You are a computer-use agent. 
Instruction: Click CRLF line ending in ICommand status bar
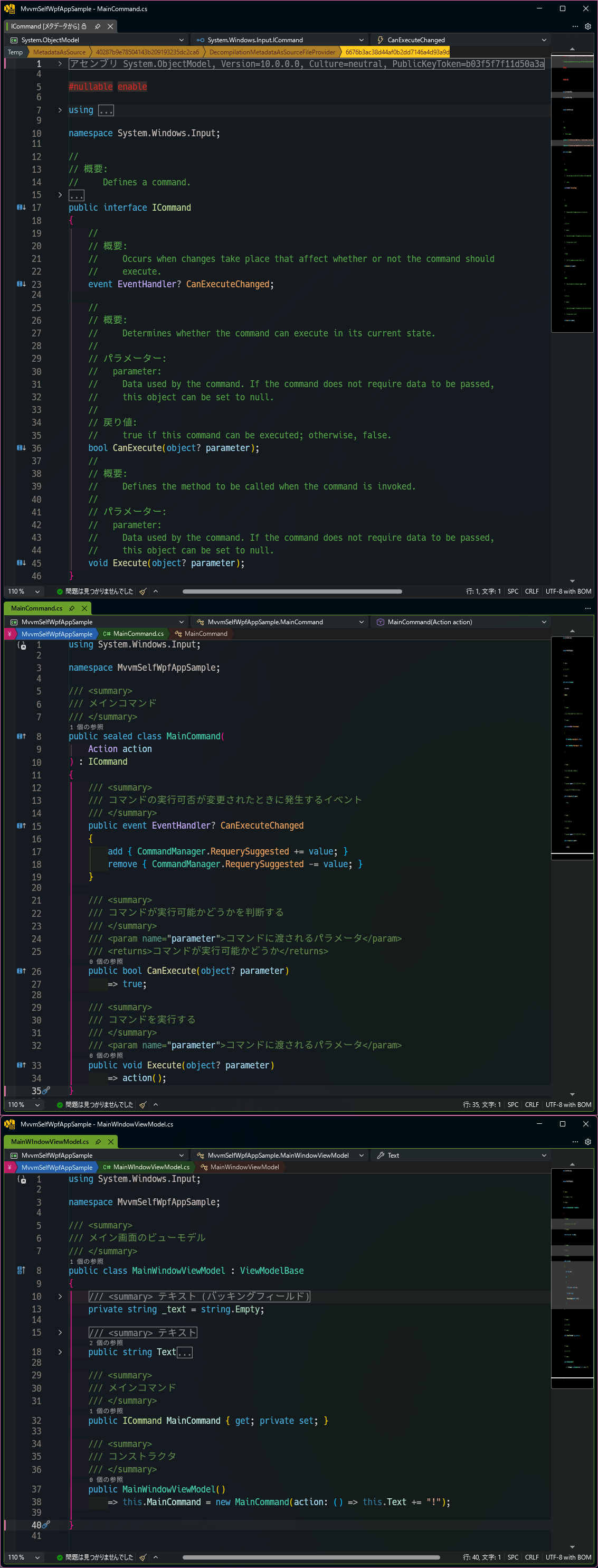[531, 591]
